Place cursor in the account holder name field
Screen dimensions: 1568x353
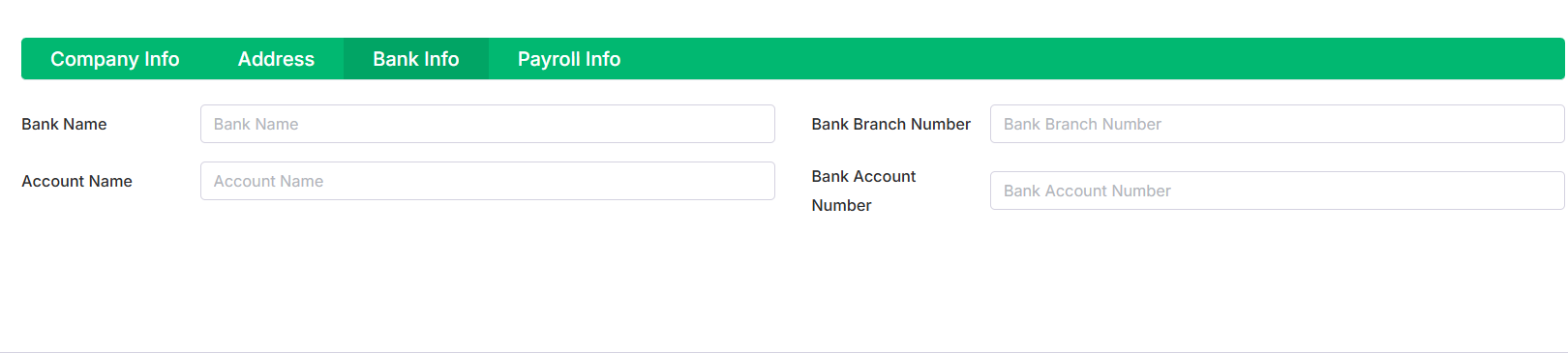(x=488, y=181)
